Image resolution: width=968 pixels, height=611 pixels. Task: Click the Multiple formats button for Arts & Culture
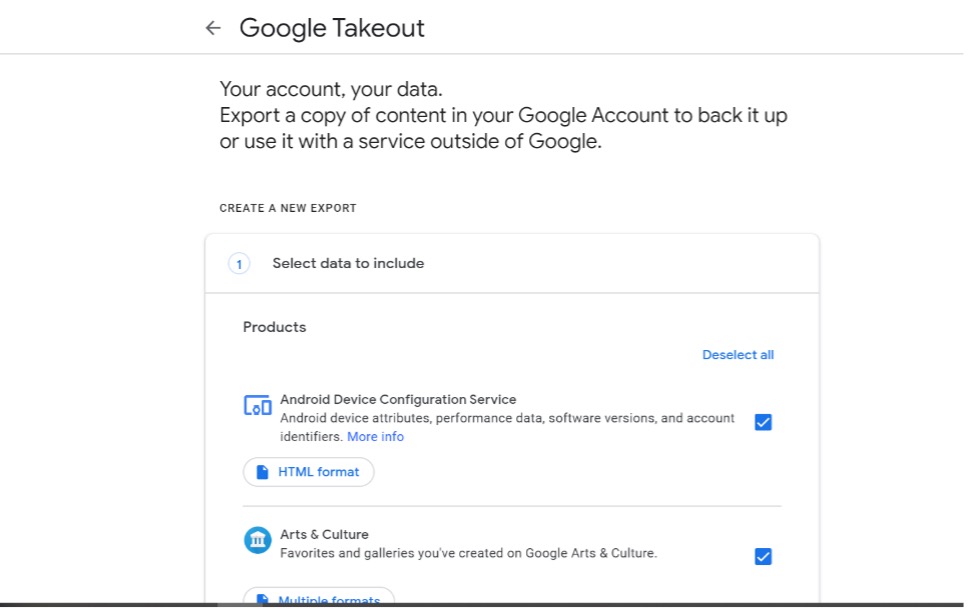[x=319, y=597]
